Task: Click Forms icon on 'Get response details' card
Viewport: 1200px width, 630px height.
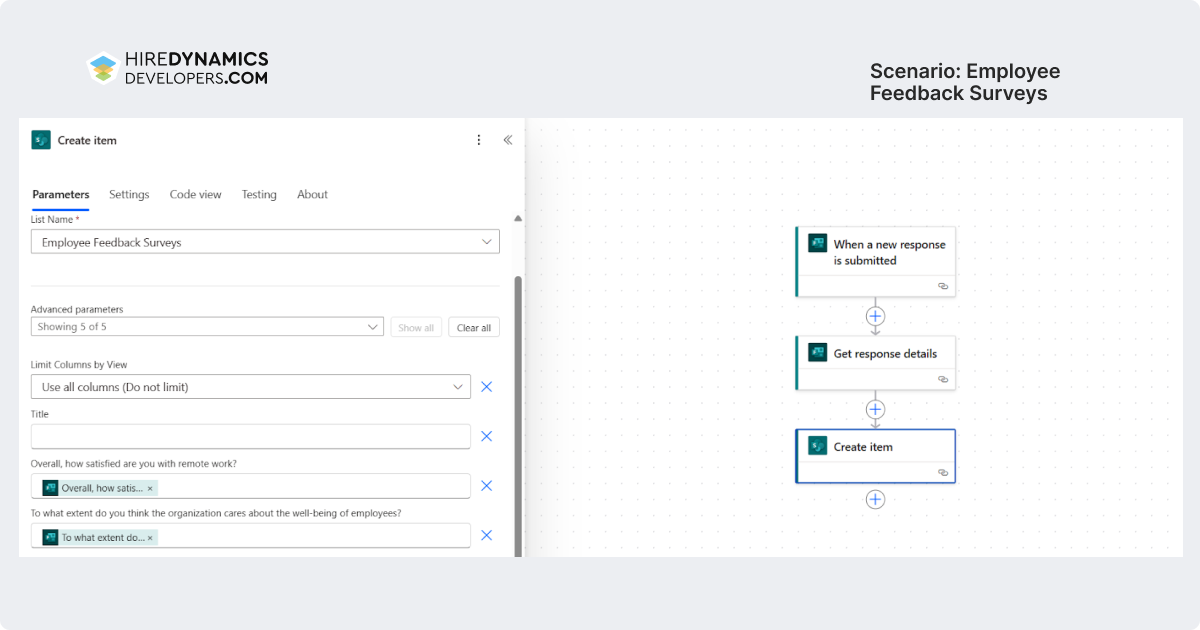Action: (817, 353)
